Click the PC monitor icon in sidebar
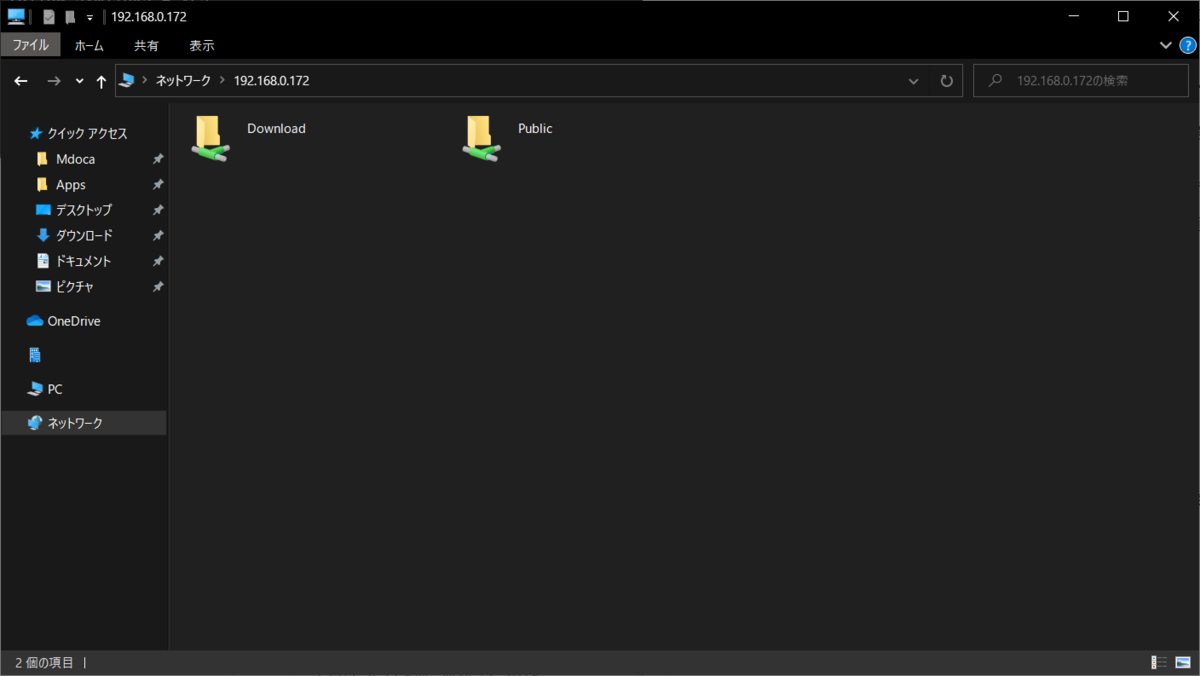Viewport: 1200px width, 676px height. [35, 389]
